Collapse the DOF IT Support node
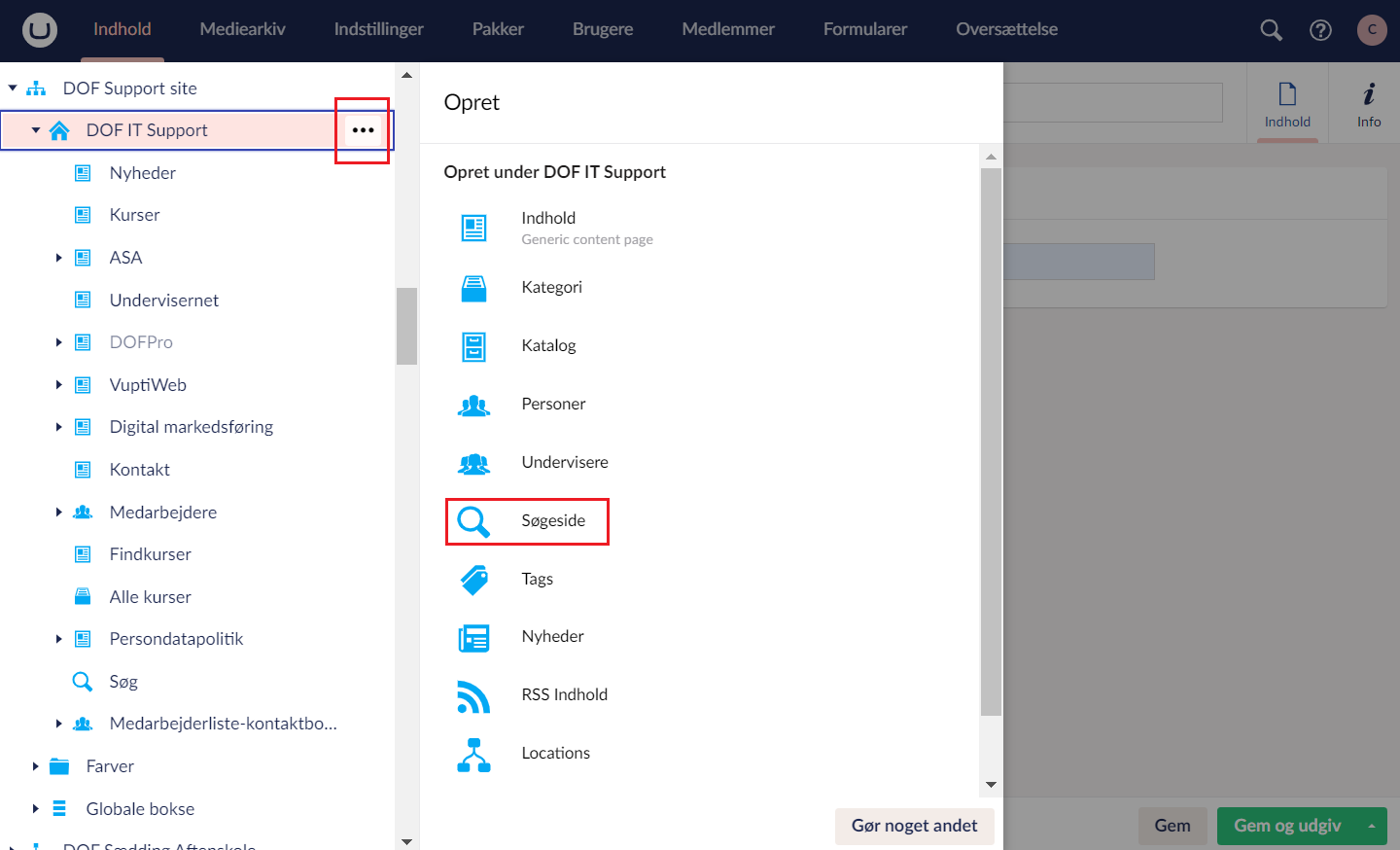 (x=36, y=130)
